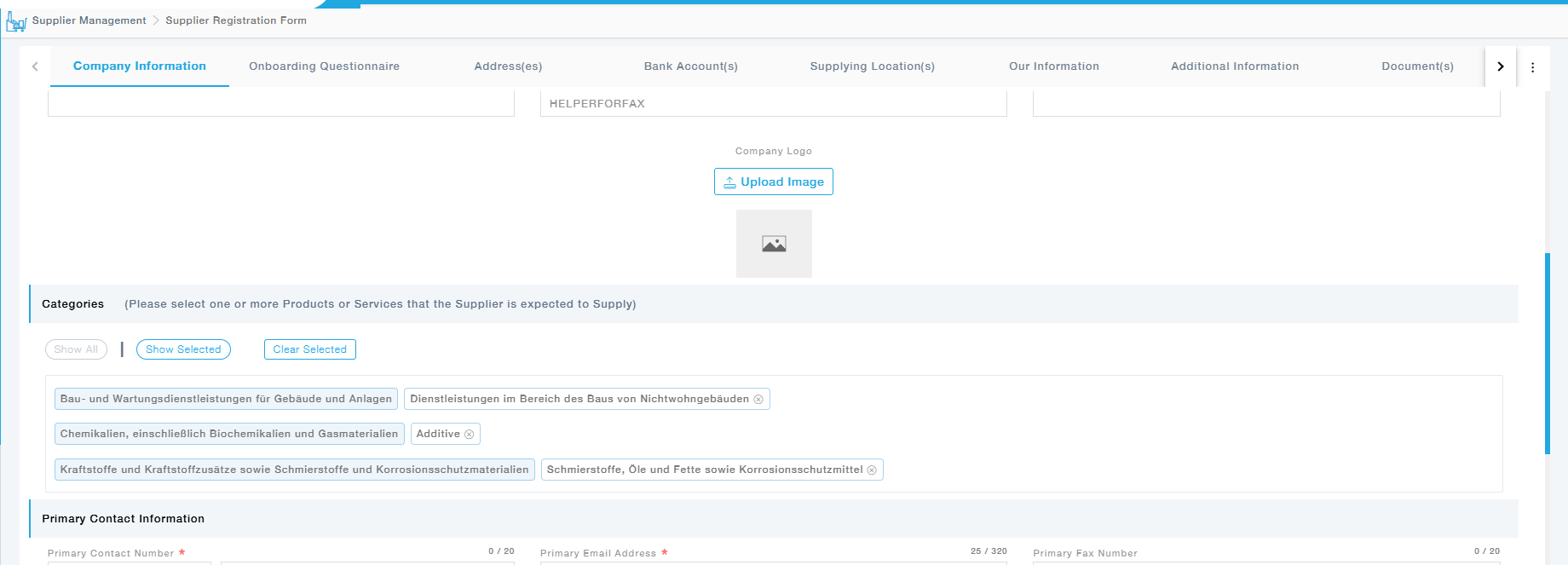Open the Document(s) tab
This screenshot has width=1568, height=565.
(x=1417, y=66)
